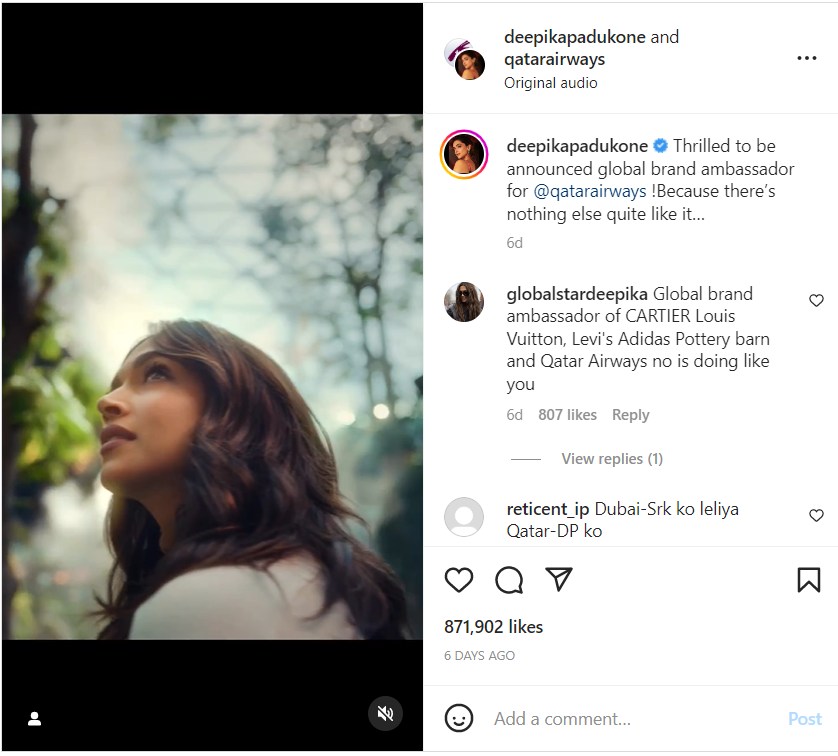Open the emoji picker in comment box
Viewport: 838px width, 756px height.
coord(459,718)
